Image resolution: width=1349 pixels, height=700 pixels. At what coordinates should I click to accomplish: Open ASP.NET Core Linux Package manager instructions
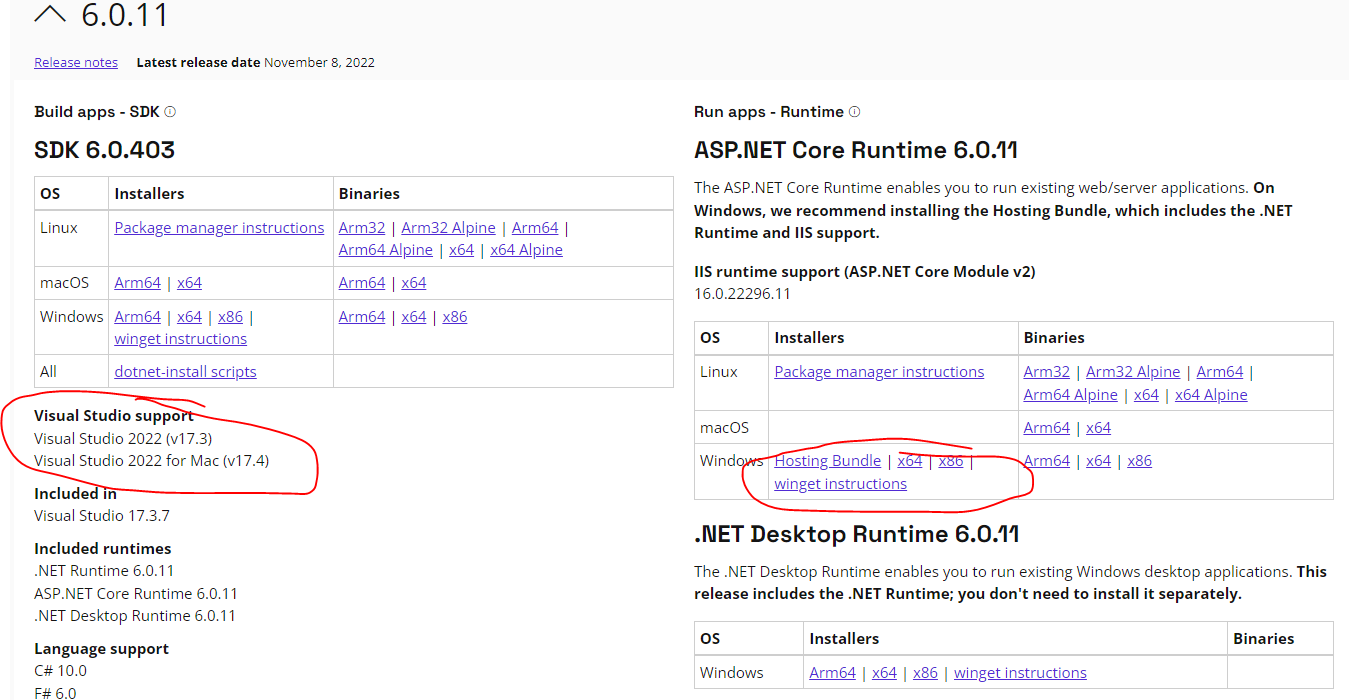(x=879, y=372)
